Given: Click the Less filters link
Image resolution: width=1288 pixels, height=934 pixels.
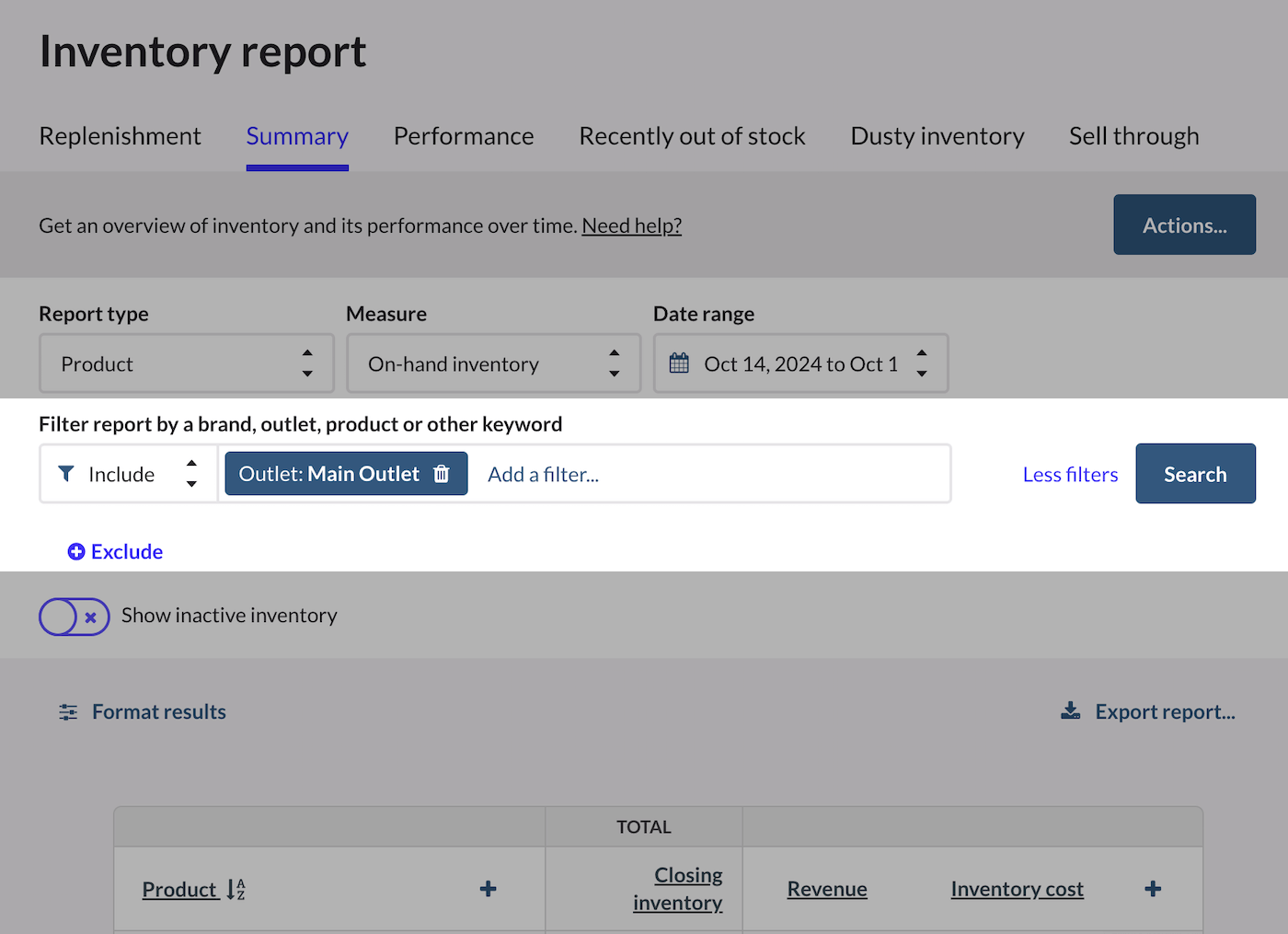Looking at the screenshot, I should pos(1070,474).
